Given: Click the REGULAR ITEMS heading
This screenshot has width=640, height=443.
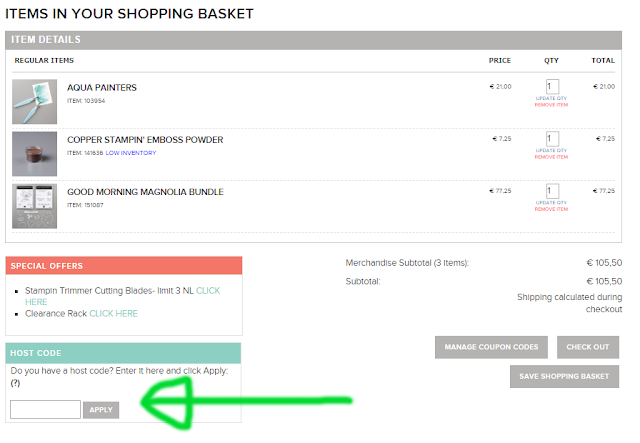Looking at the screenshot, I should [44, 60].
